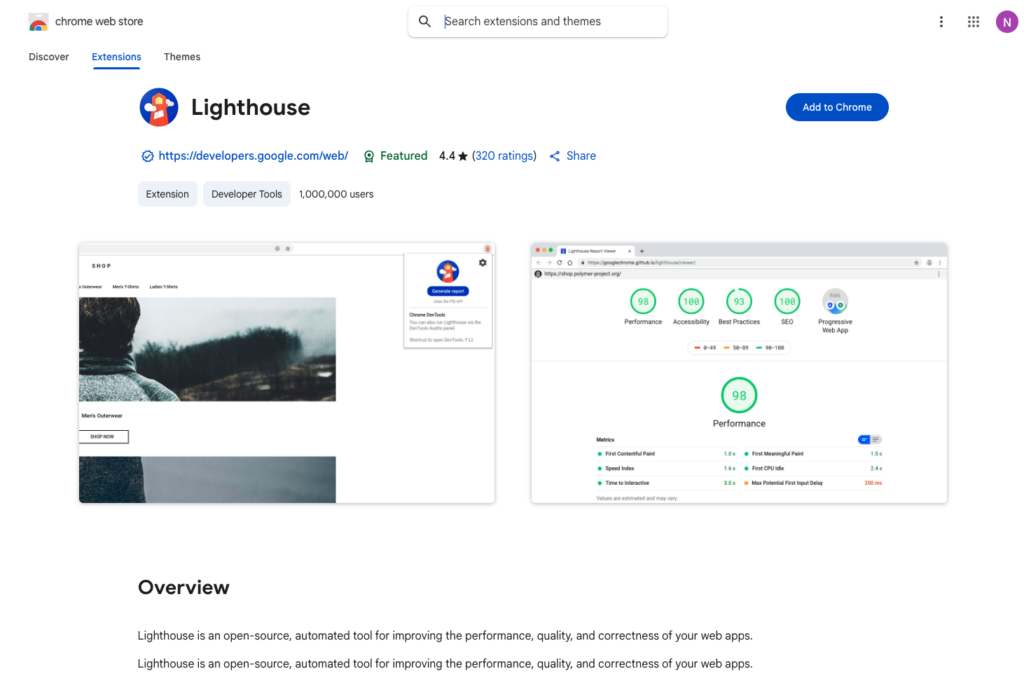Image resolution: width=1024 pixels, height=676 pixels.
Task: Click the 1,000,000 users text
Action: pos(336,194)
